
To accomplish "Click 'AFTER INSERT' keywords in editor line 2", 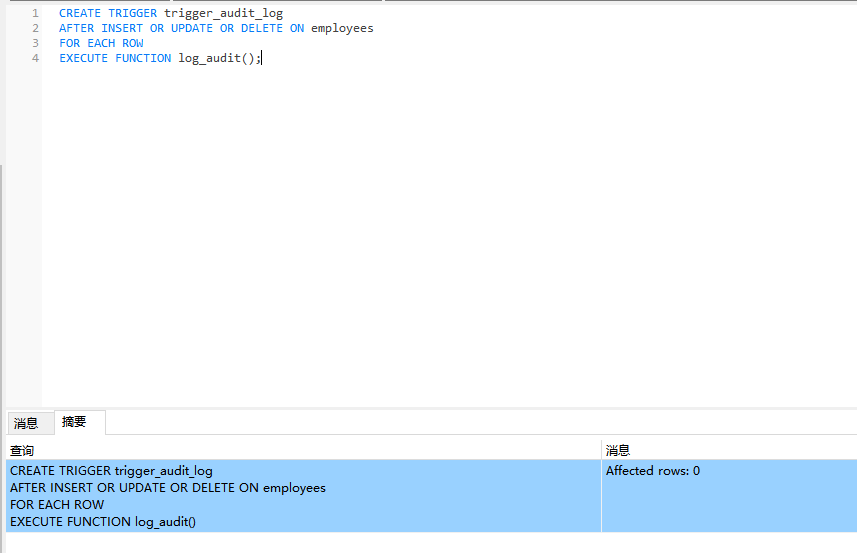I will coord(101,28).
